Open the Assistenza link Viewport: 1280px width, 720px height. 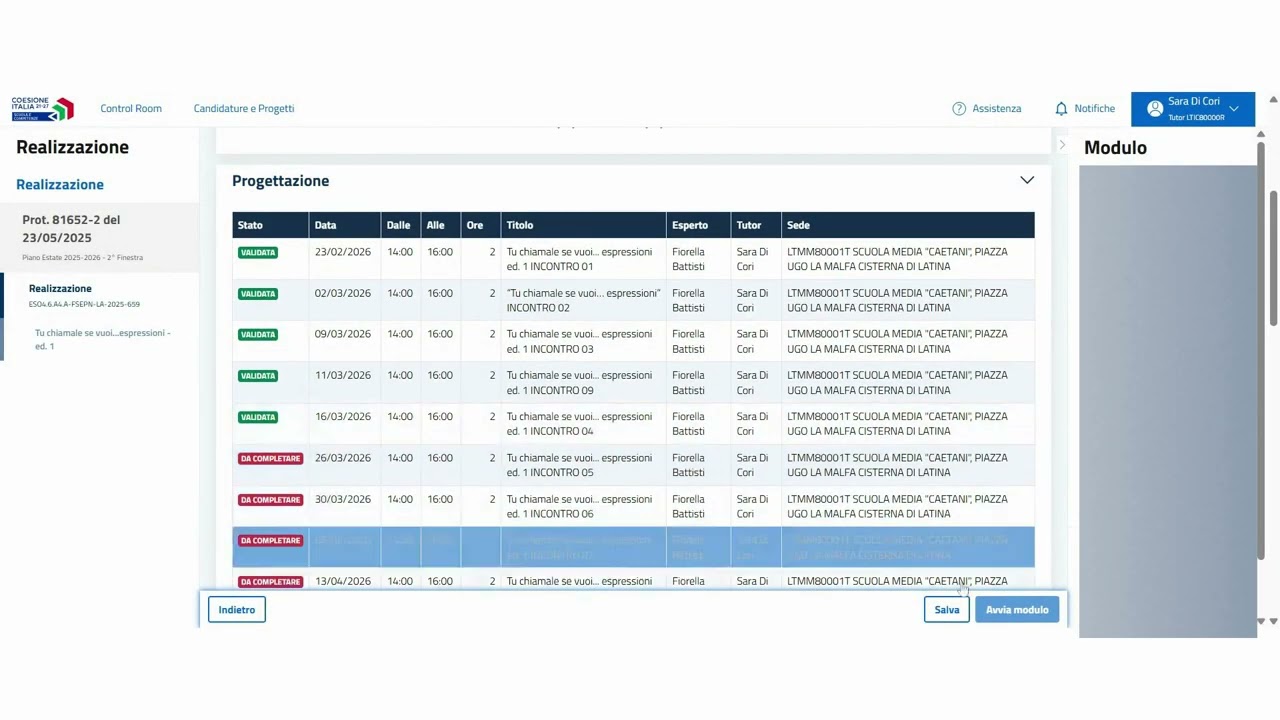(x=997, y=109)
